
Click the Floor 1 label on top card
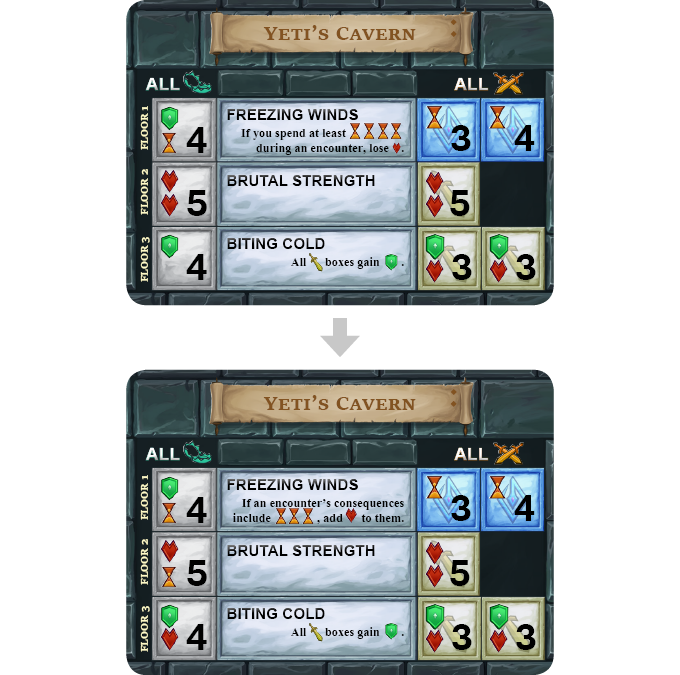click(x=144, y=128)
